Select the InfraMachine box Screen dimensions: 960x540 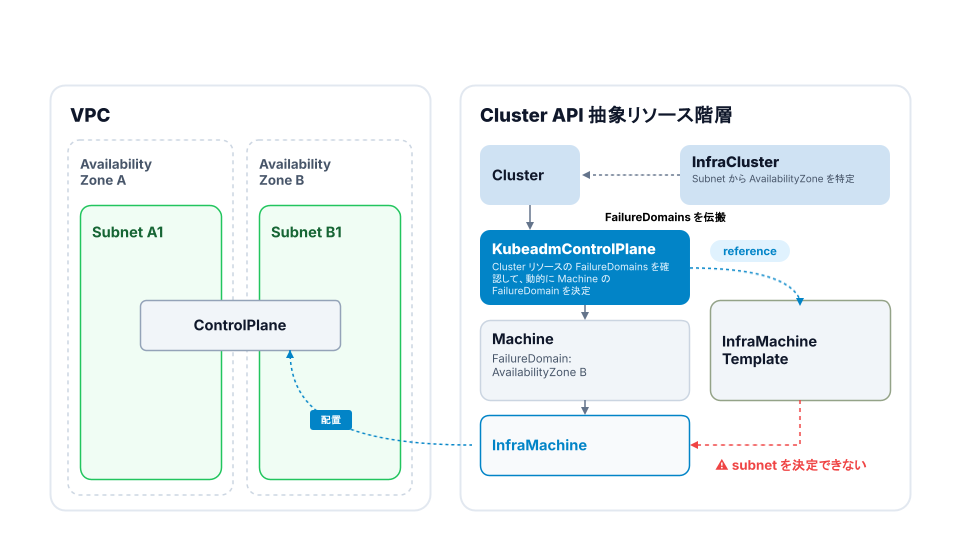(x=585, y=446)
